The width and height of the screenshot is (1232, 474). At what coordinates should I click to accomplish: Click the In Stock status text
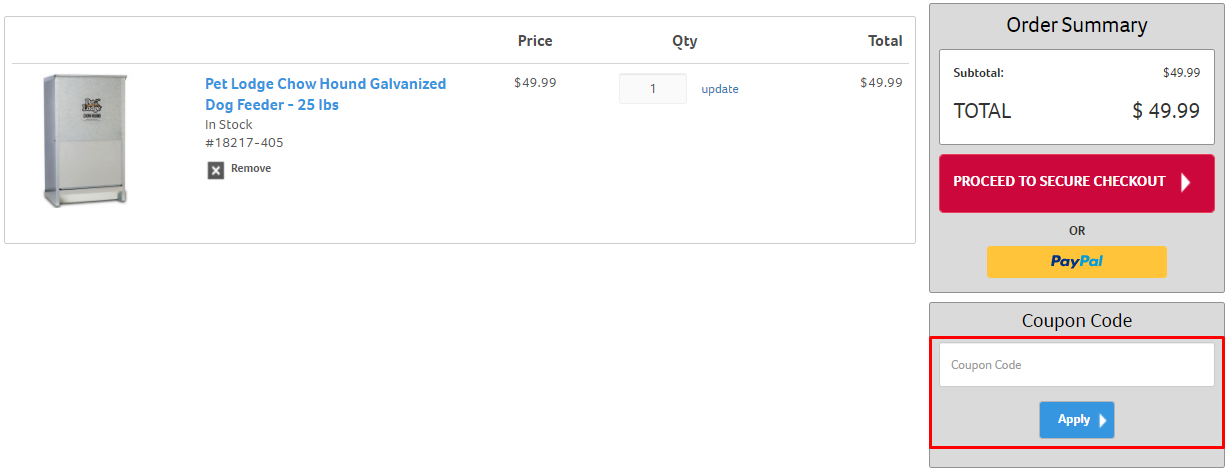click(229, 125)
